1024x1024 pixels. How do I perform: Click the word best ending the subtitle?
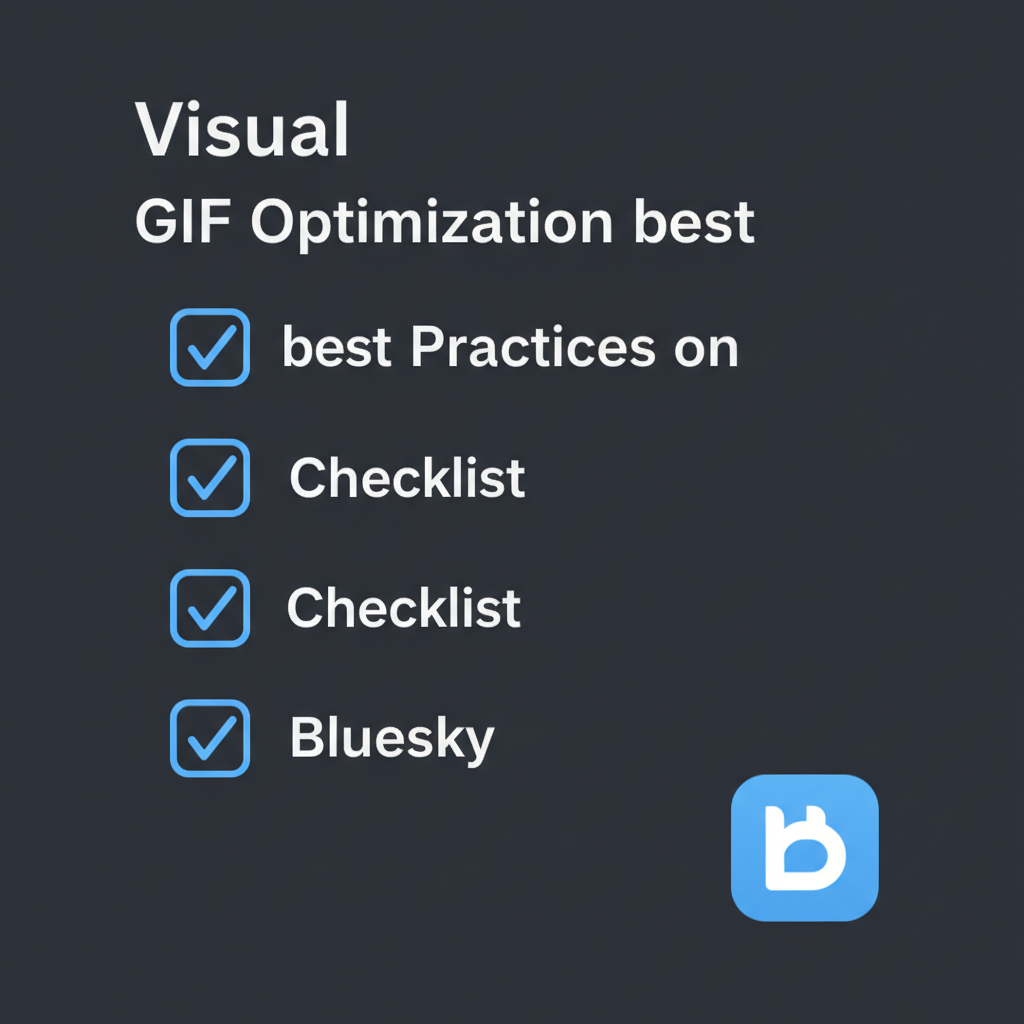694,221
